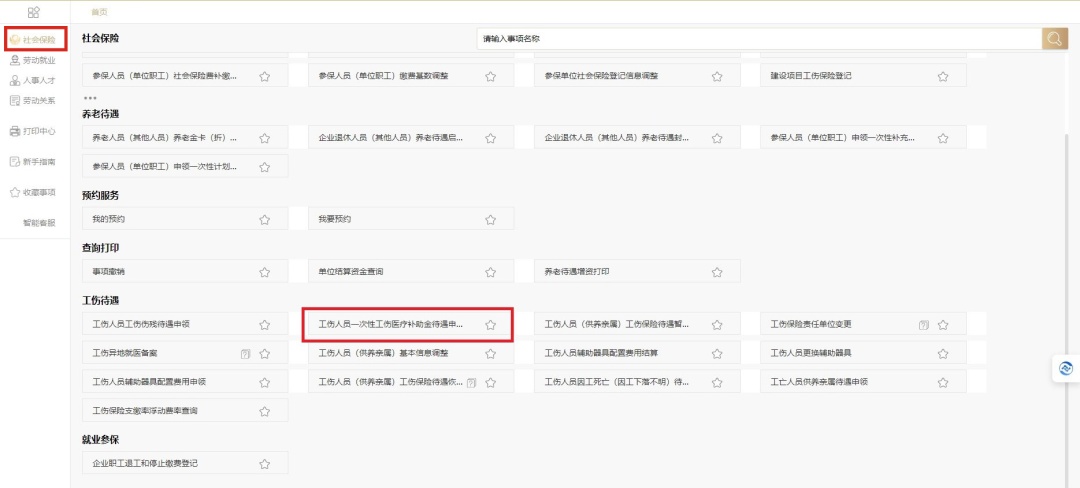Screen dimensions: 1080x488
Task: Star the 单位结算资金查询 item
Action: point(490,272)
